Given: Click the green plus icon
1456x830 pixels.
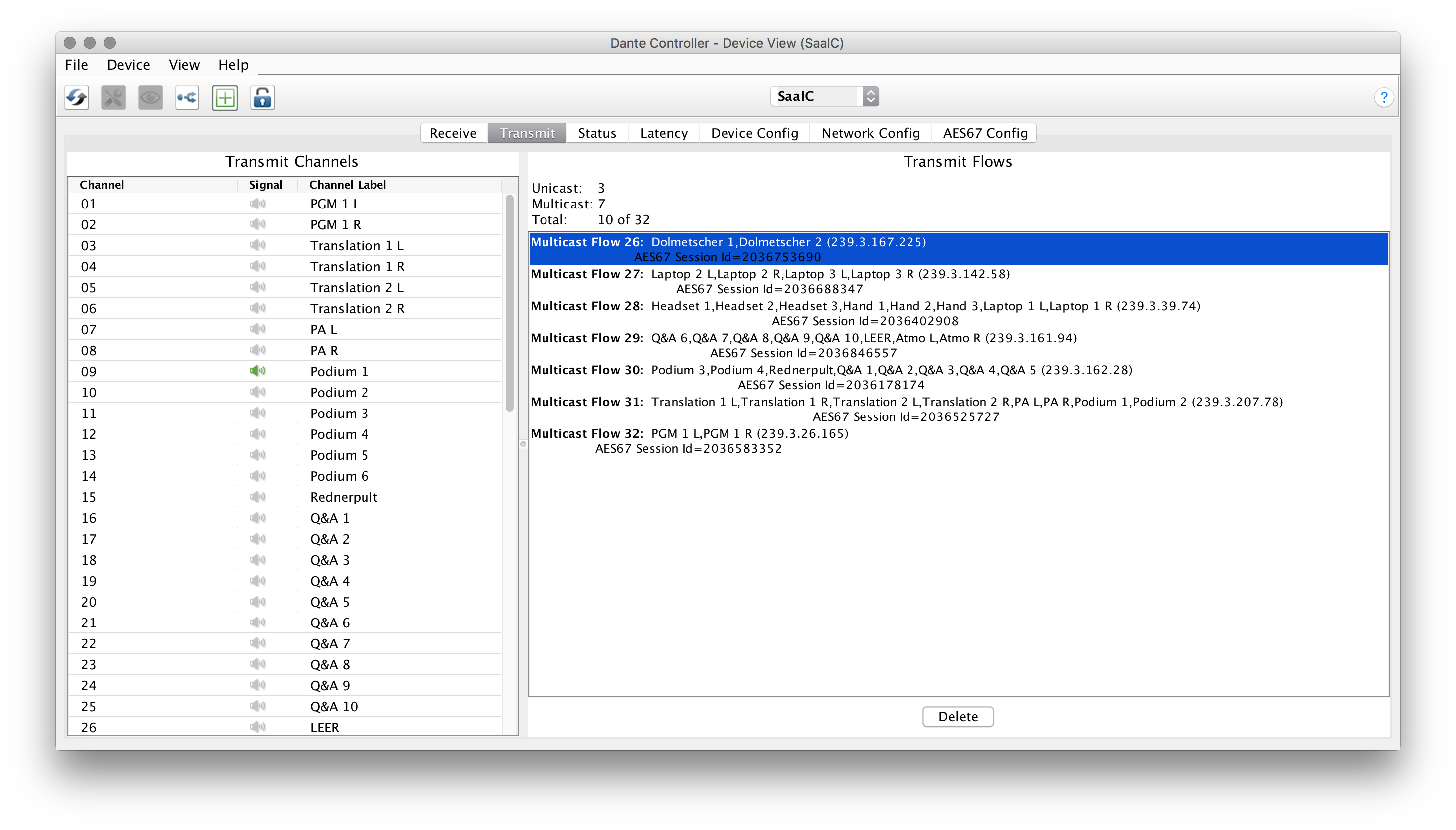Looking at the screenshot, I should coord(225,97).
